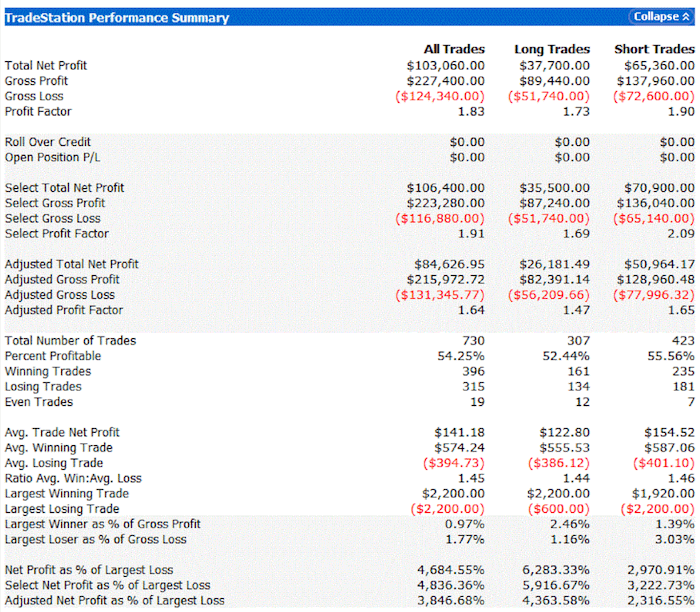Click the 54.25% percent profitable value
The width and height of the screenshot is (700, 612).
point(461,356)
